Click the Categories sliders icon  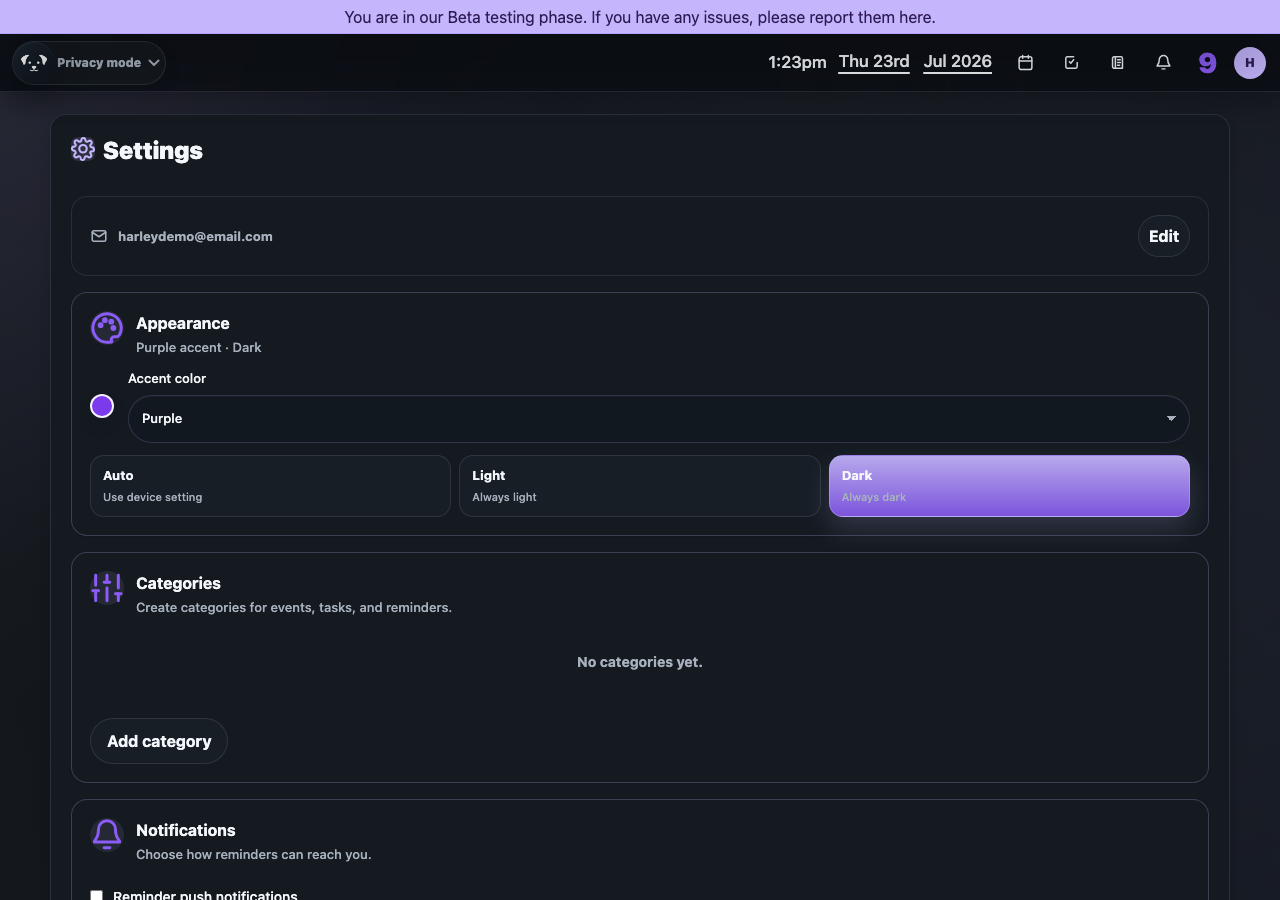click(107, 587)
